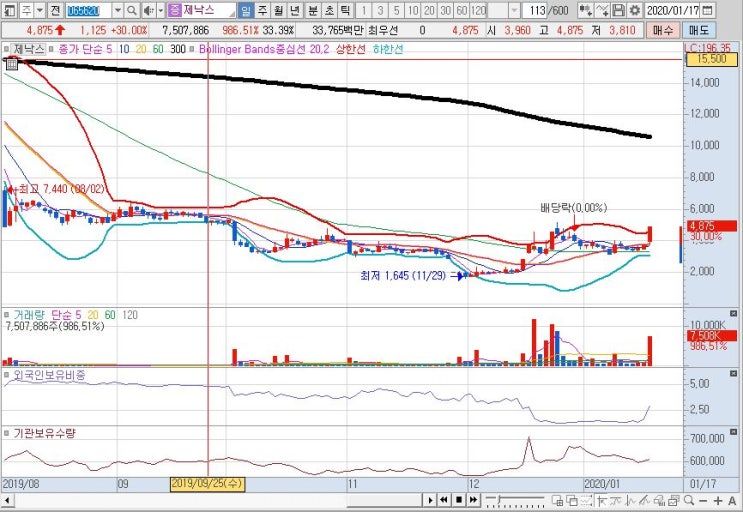743x512 pixels.
Task: Close the foreign ownership panel corner icon
Action: (734, 374)
